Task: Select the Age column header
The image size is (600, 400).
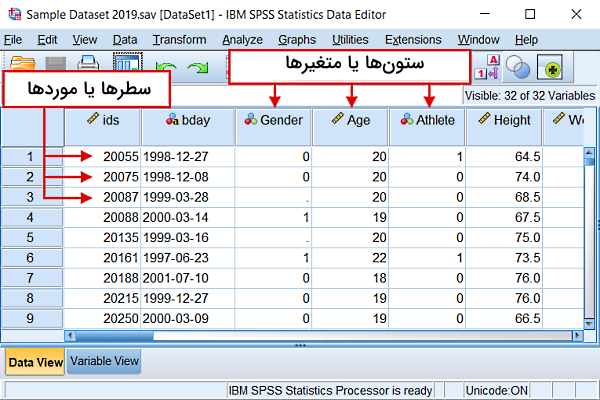Action: [351, 127]
